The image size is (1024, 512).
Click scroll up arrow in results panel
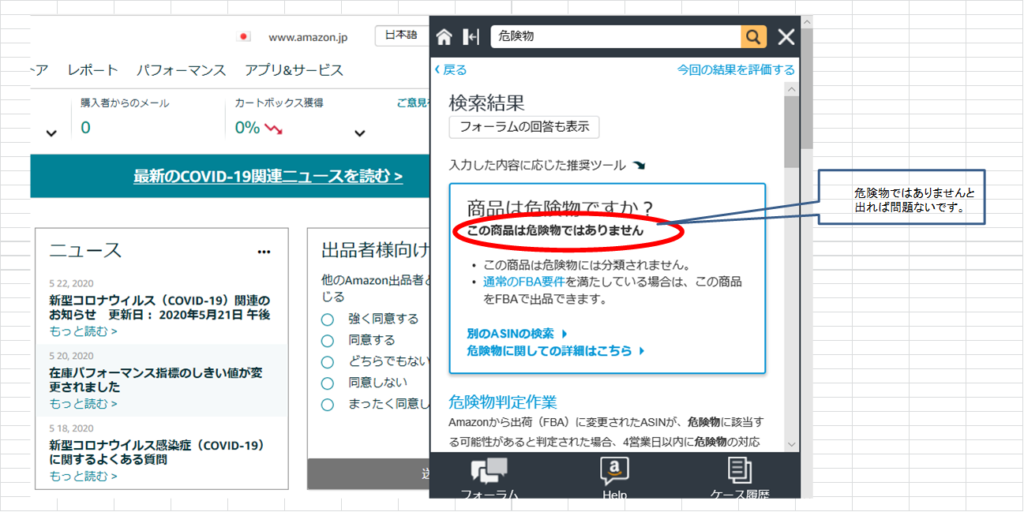(792, 90)
